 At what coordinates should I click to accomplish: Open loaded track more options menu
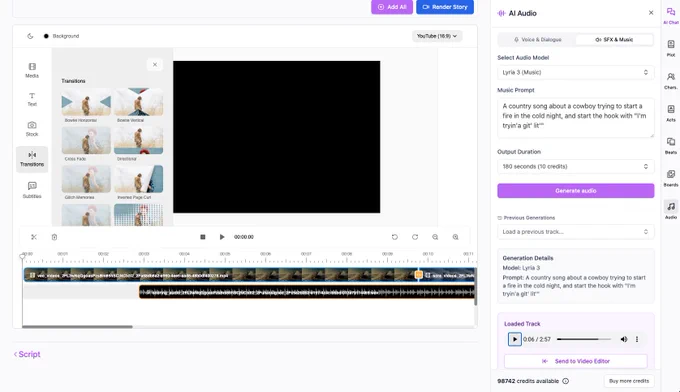[637, 339]
